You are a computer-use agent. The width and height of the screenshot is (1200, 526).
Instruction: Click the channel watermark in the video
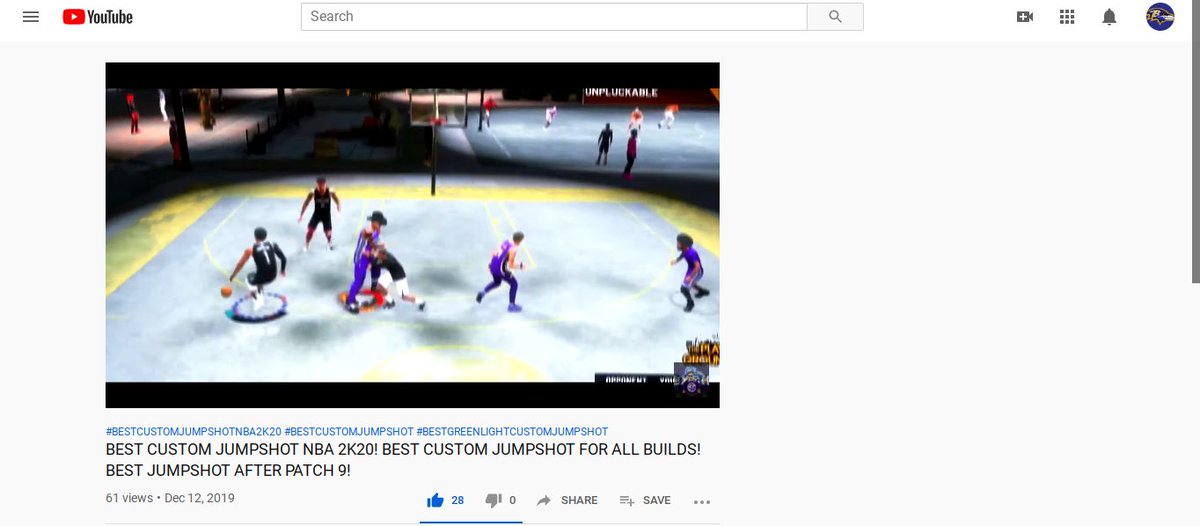tap(691, 379)
